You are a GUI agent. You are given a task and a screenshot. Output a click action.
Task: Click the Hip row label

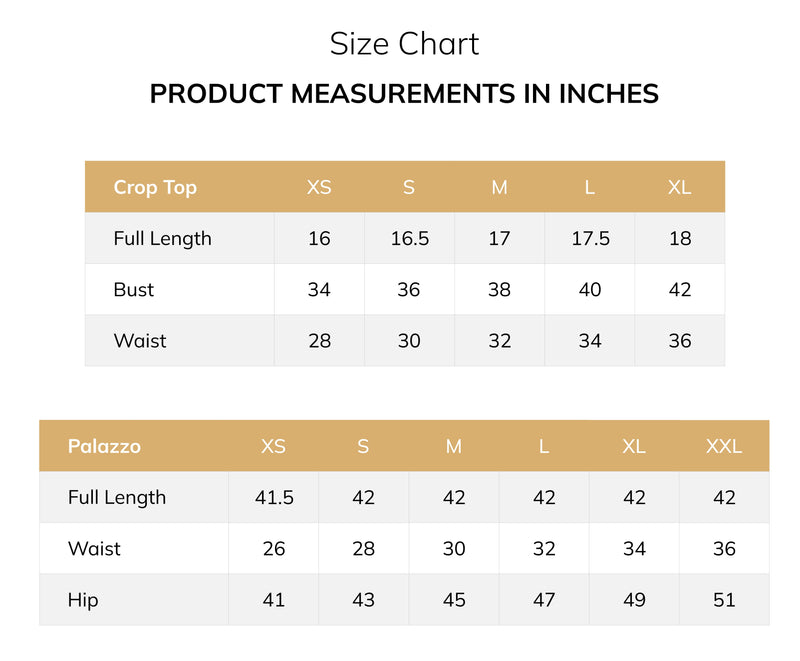coord(83,600)
